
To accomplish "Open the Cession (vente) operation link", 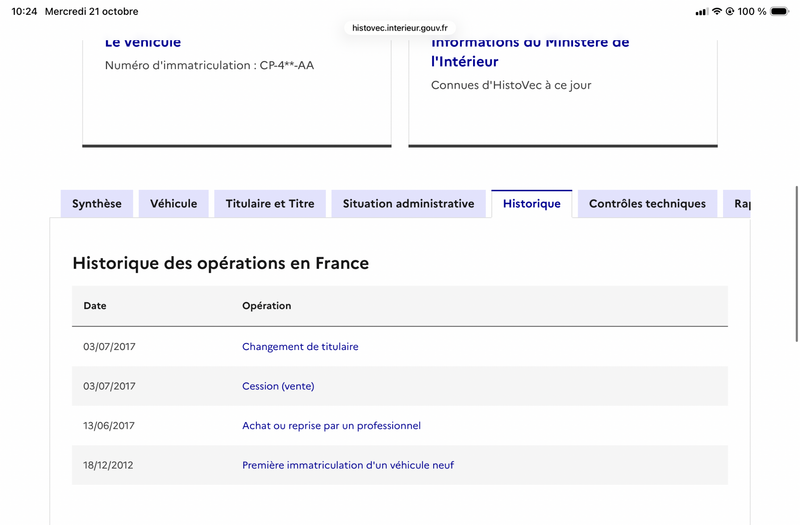I will coord(278,386).
